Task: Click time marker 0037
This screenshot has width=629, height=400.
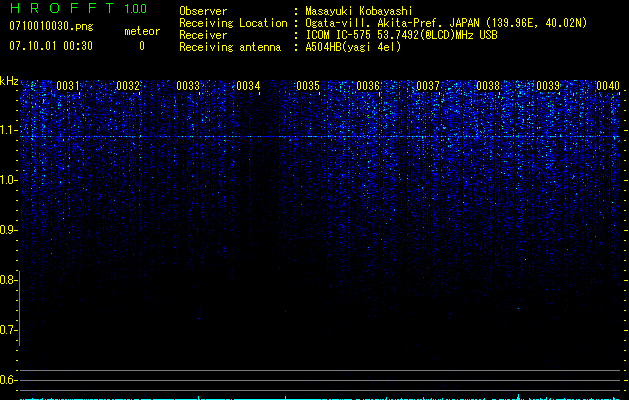Action: point(428,86)
